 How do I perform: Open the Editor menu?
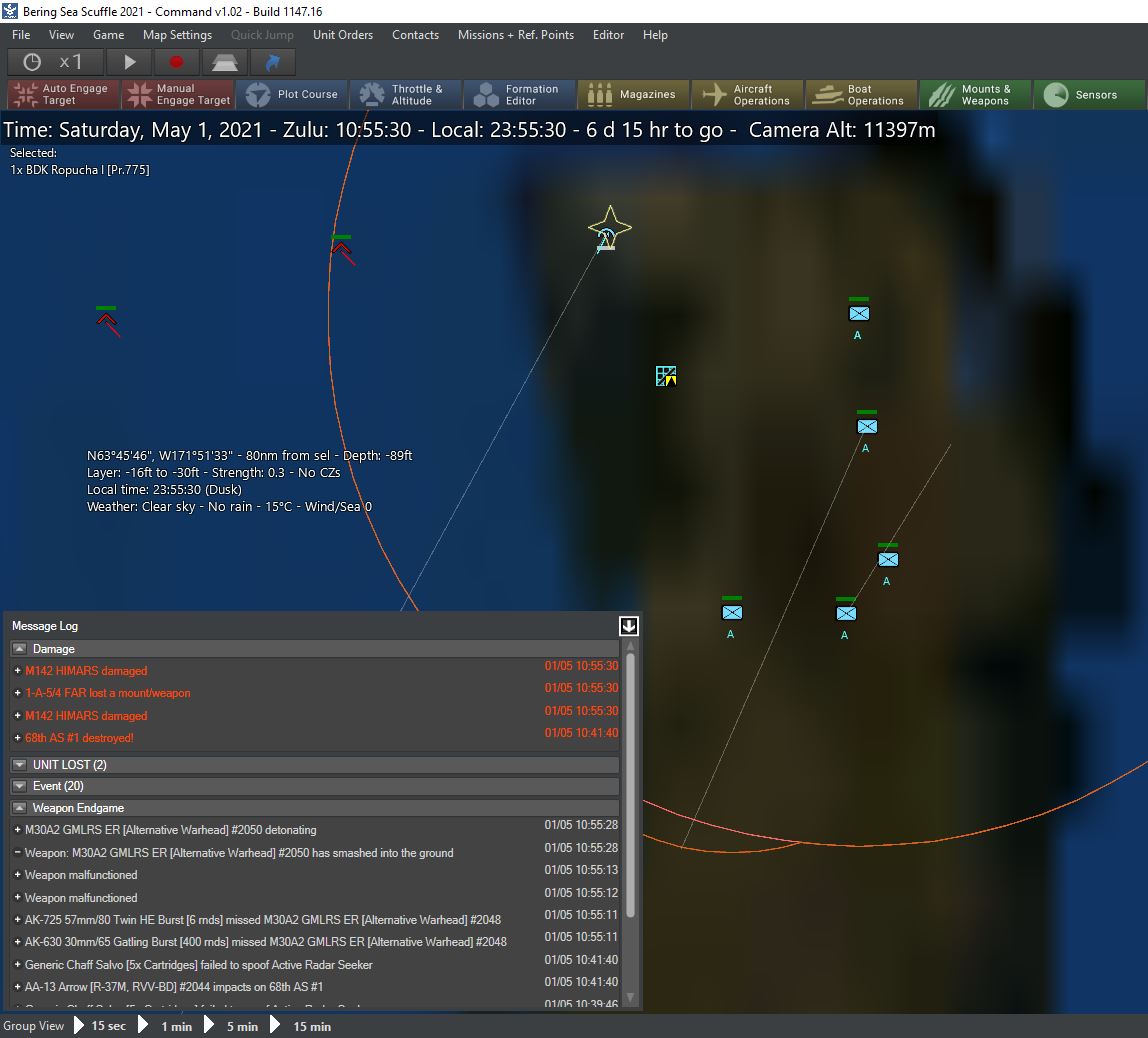[x=608, y=34]
